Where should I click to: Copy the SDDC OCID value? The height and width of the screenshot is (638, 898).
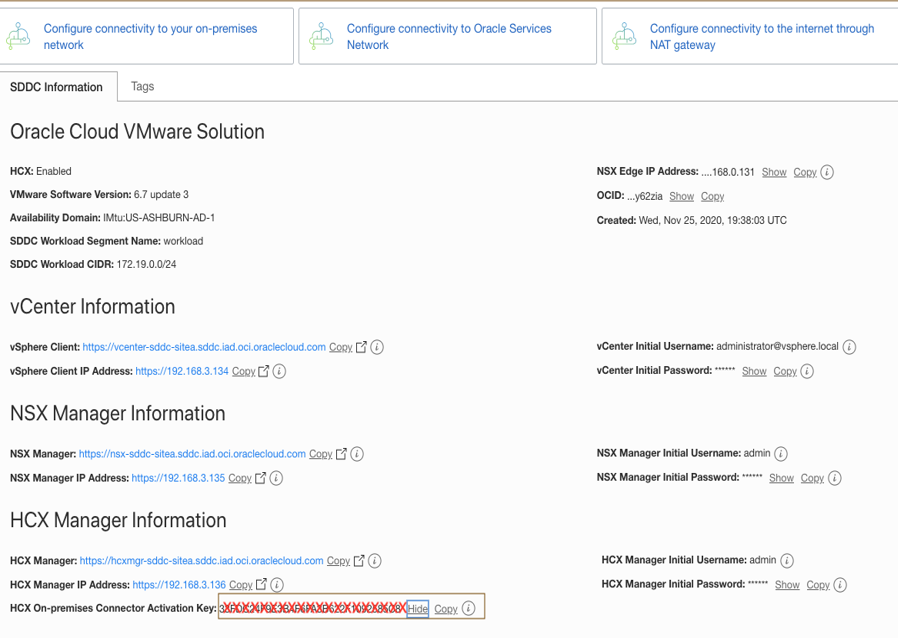(x=712, y=196)
